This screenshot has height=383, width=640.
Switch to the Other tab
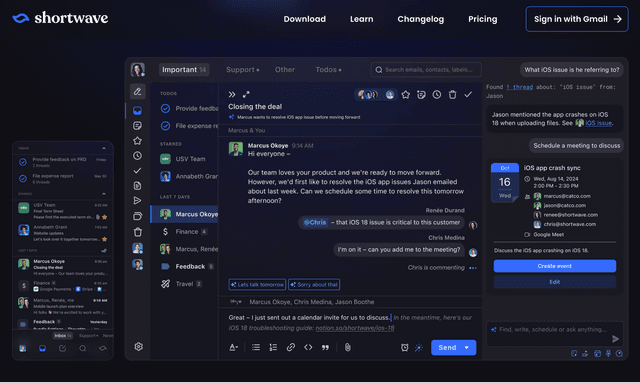point(284,70)
